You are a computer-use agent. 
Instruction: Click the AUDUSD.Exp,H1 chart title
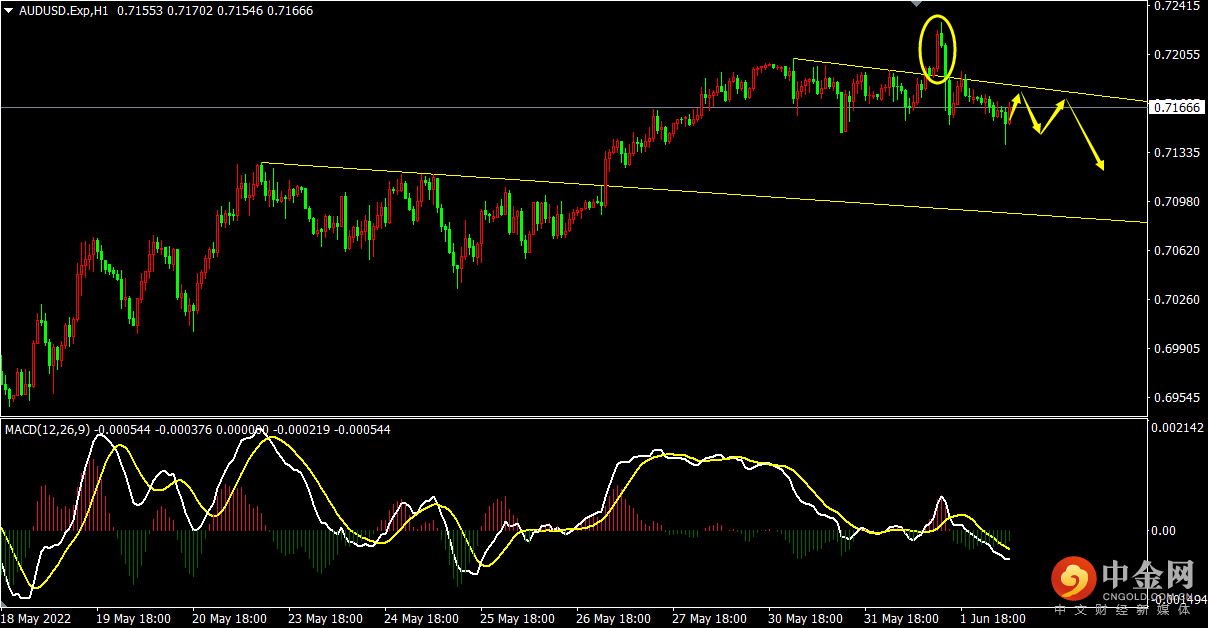click(x=62, y=9)
